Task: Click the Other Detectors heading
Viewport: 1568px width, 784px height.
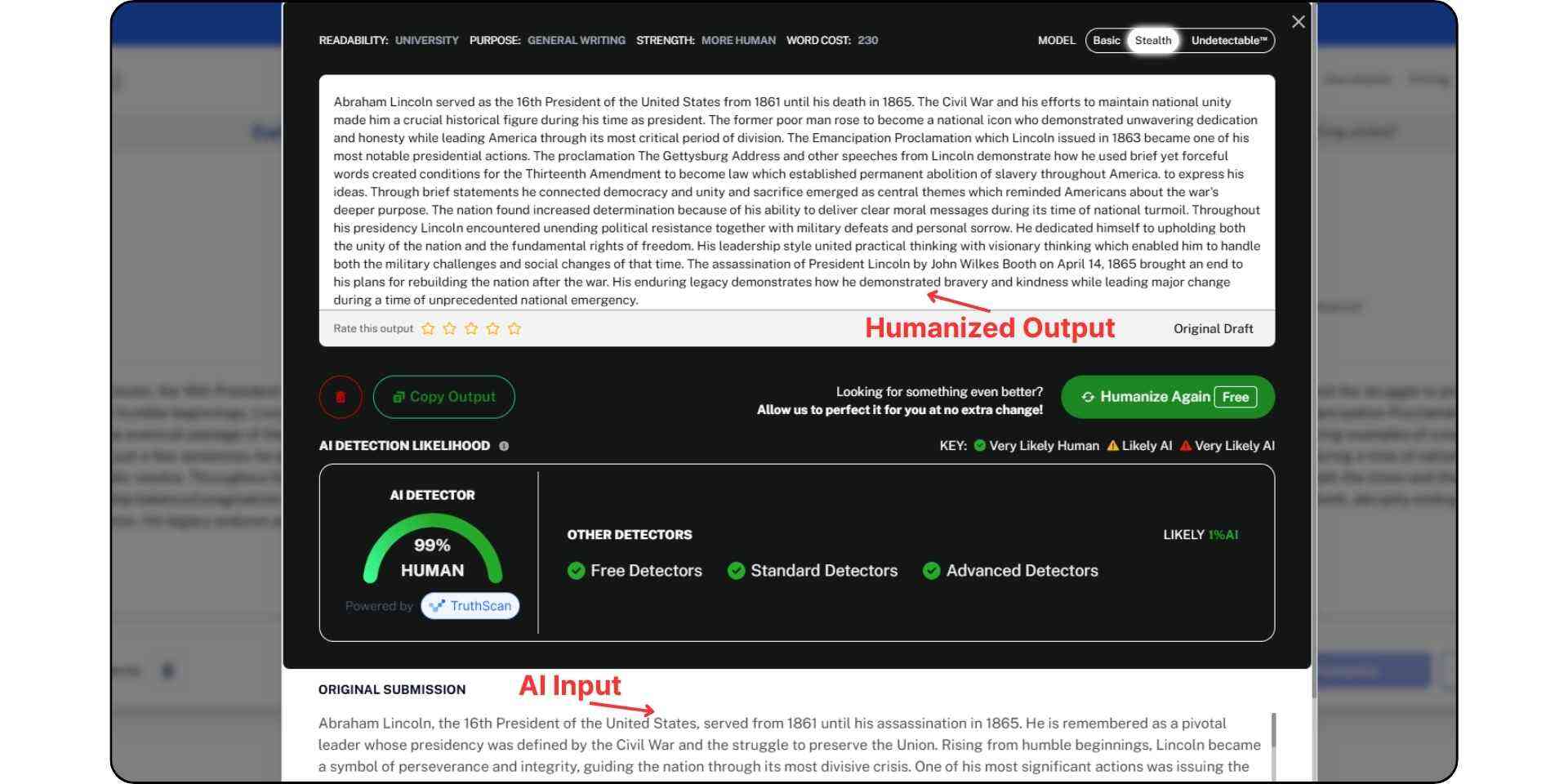Action: (x=630, y=535)
